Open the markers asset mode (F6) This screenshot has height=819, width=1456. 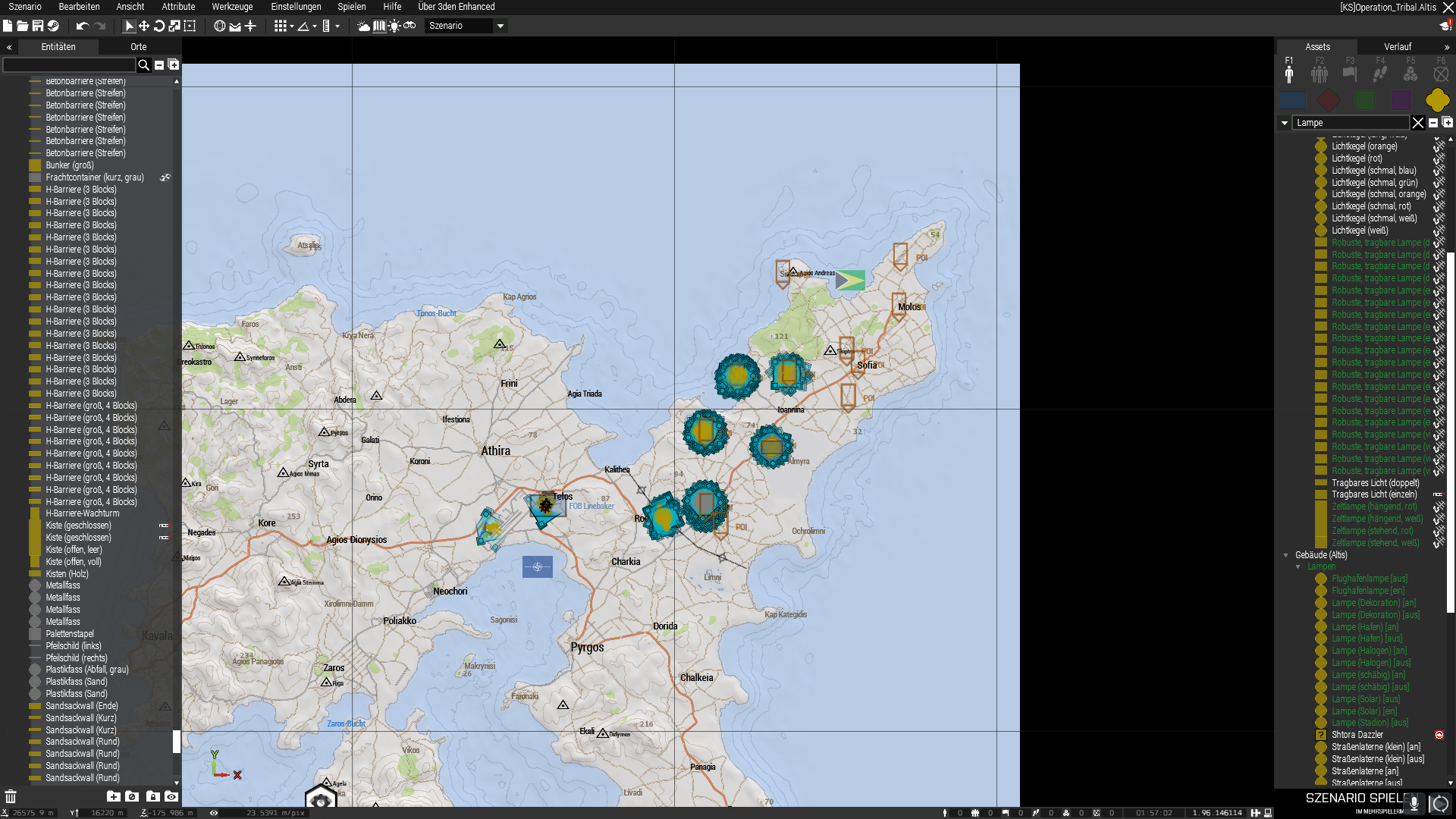tap(1441, 74)
